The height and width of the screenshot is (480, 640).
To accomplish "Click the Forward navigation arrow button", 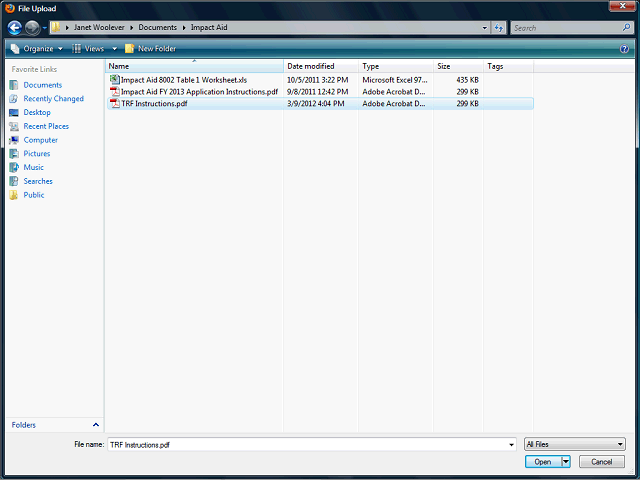I will point(32,28).
